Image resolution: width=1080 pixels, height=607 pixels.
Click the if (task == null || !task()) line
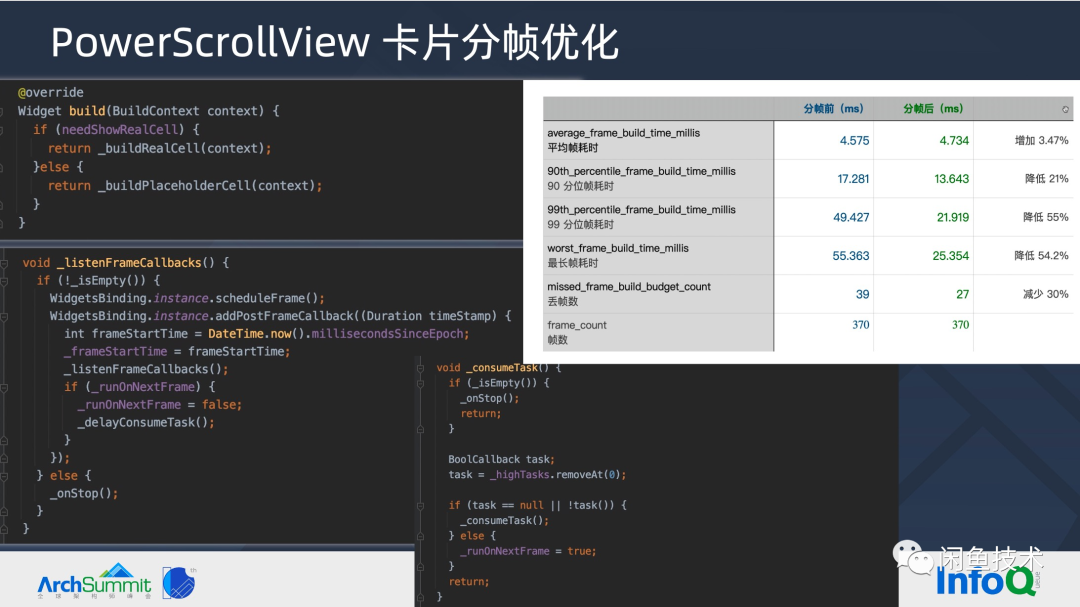pyautogui.click(x=537, y=505)
